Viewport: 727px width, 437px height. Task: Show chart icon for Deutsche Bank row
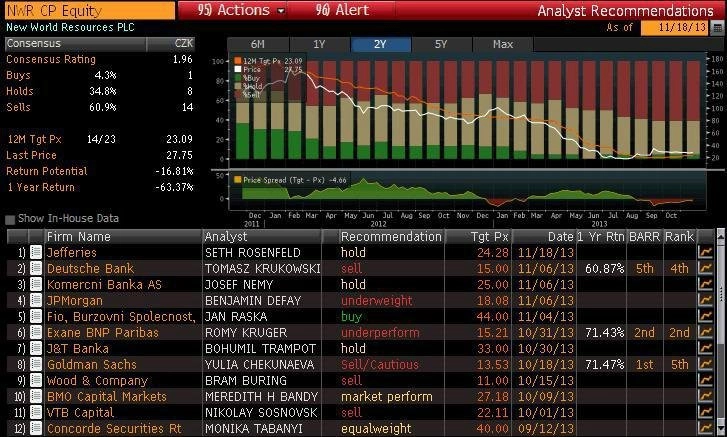[x=705, y=268]
